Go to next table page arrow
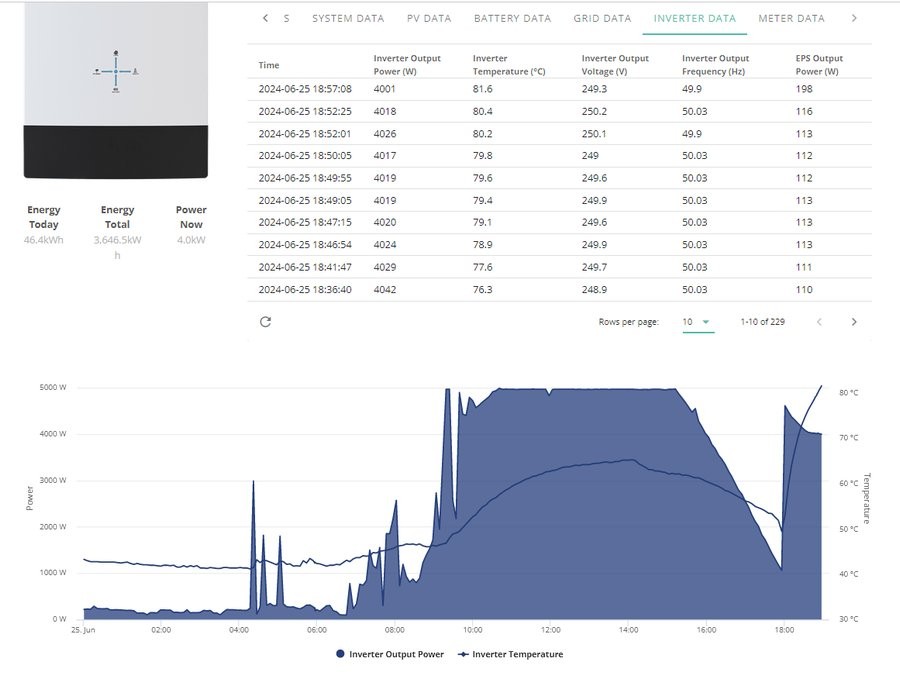This screenshot has height=676, width=900. pyautogui.click(x=854, y=322)
